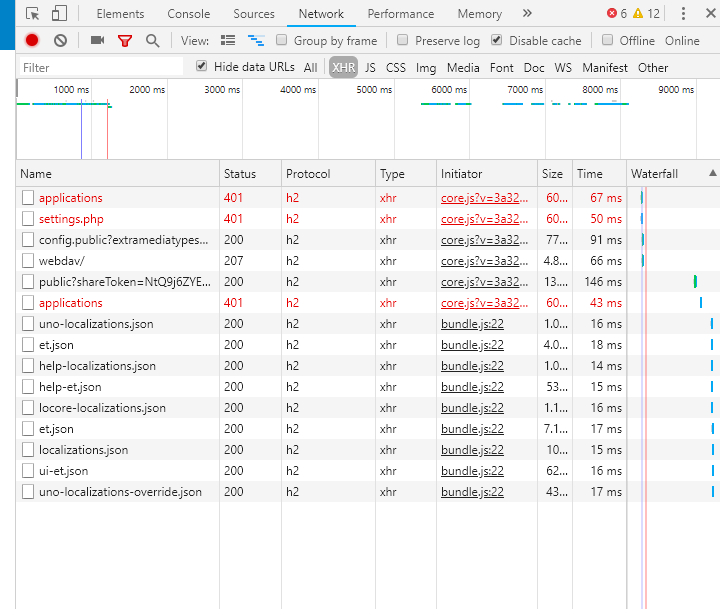
Task: Open bundle.js:22 initiator link for help-et.json
Action: coord(472,387)
